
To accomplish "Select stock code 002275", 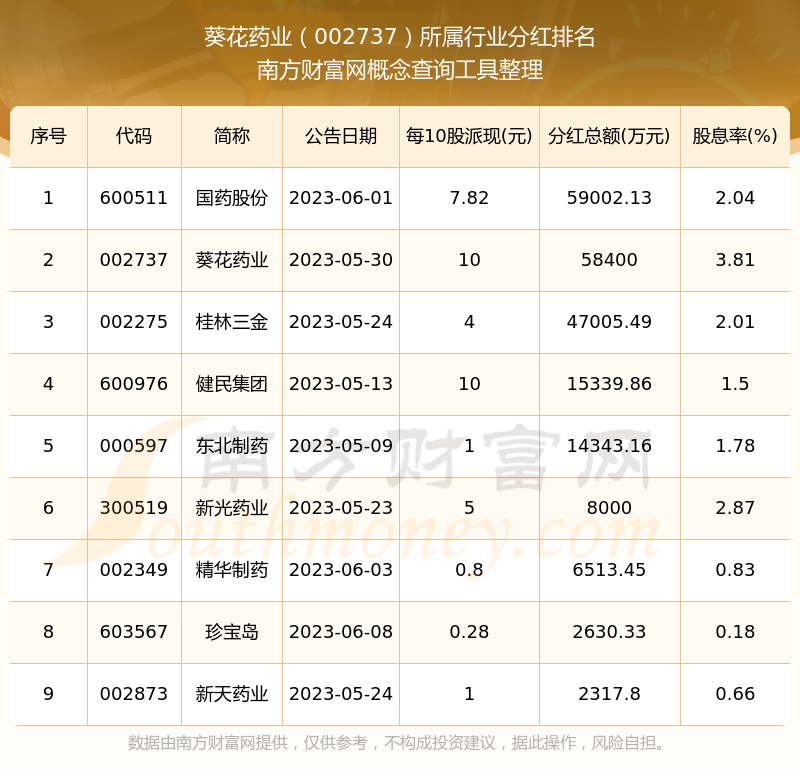I will click(x=134, y=322).
